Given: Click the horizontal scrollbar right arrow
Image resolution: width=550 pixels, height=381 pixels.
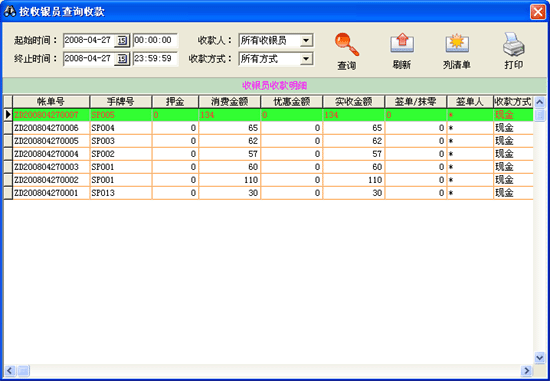Looking at the screenshot, I should [x=526, y=370].
